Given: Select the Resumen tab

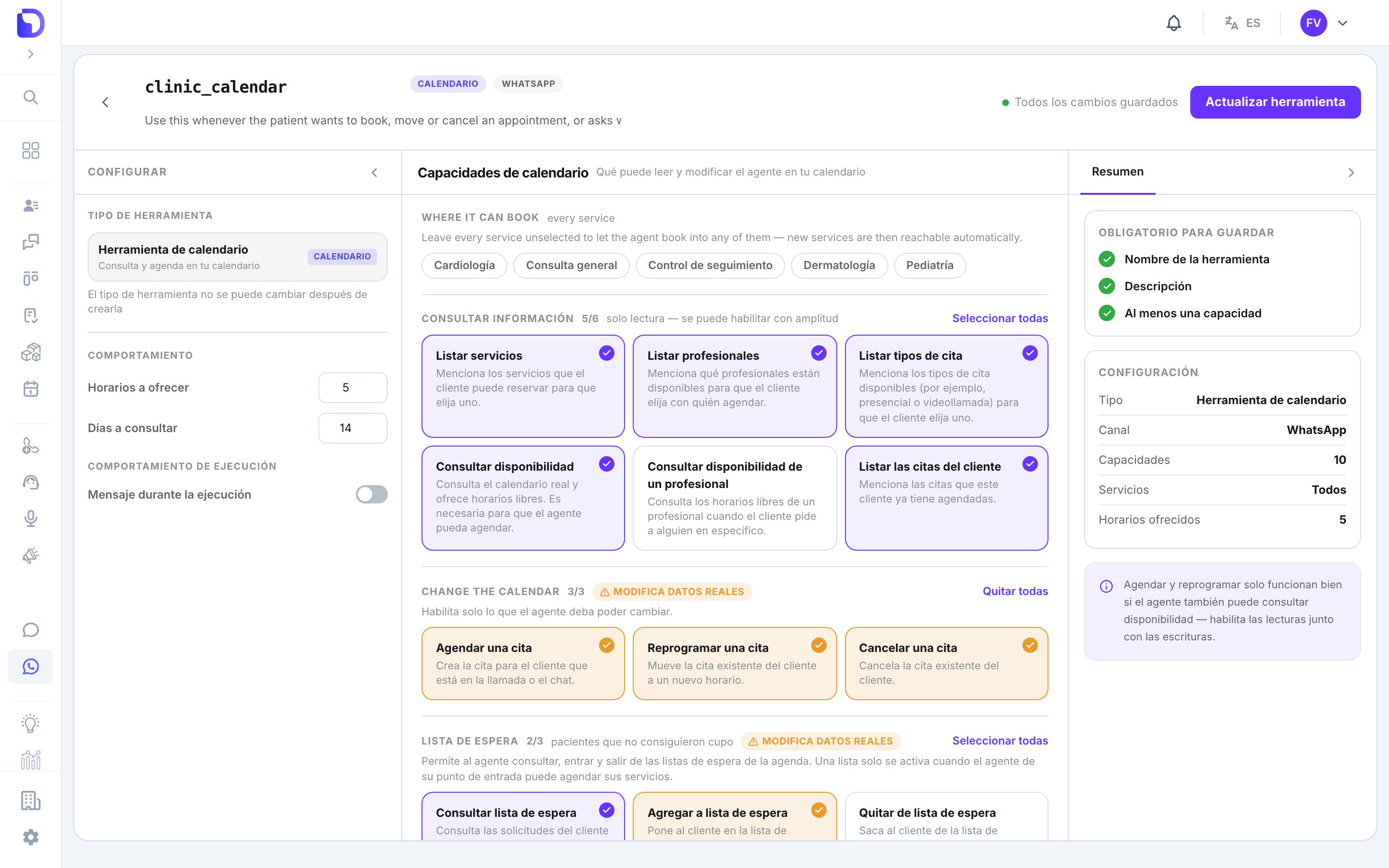Looking at the screenshot, I should (1117, 172).
